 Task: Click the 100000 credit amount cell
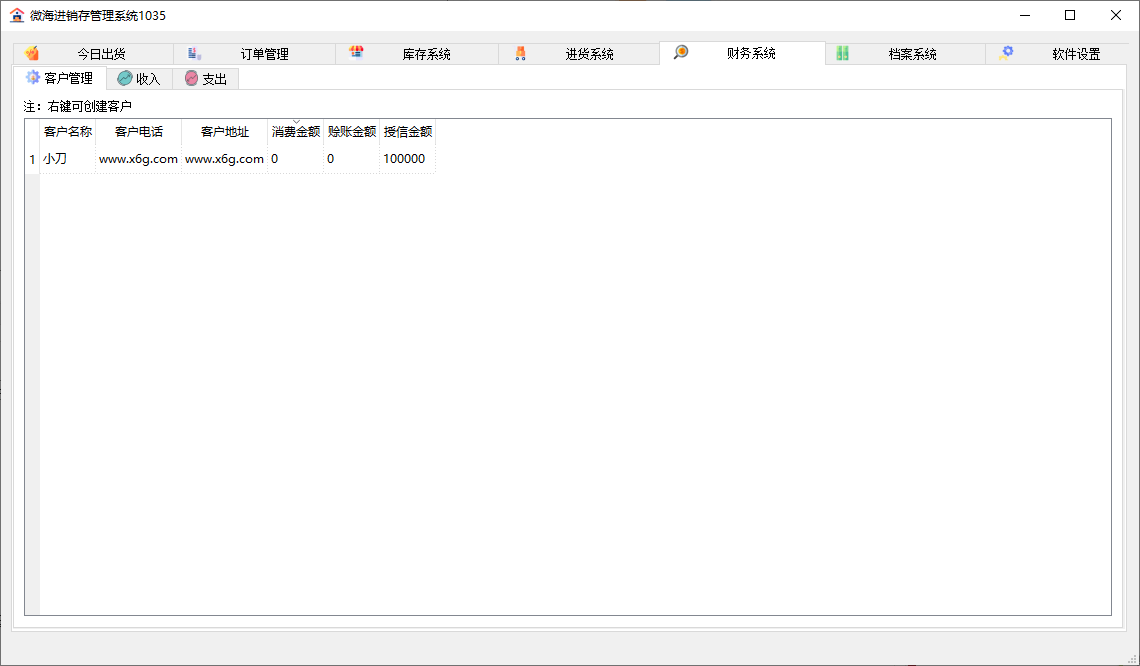click(405, 159)
